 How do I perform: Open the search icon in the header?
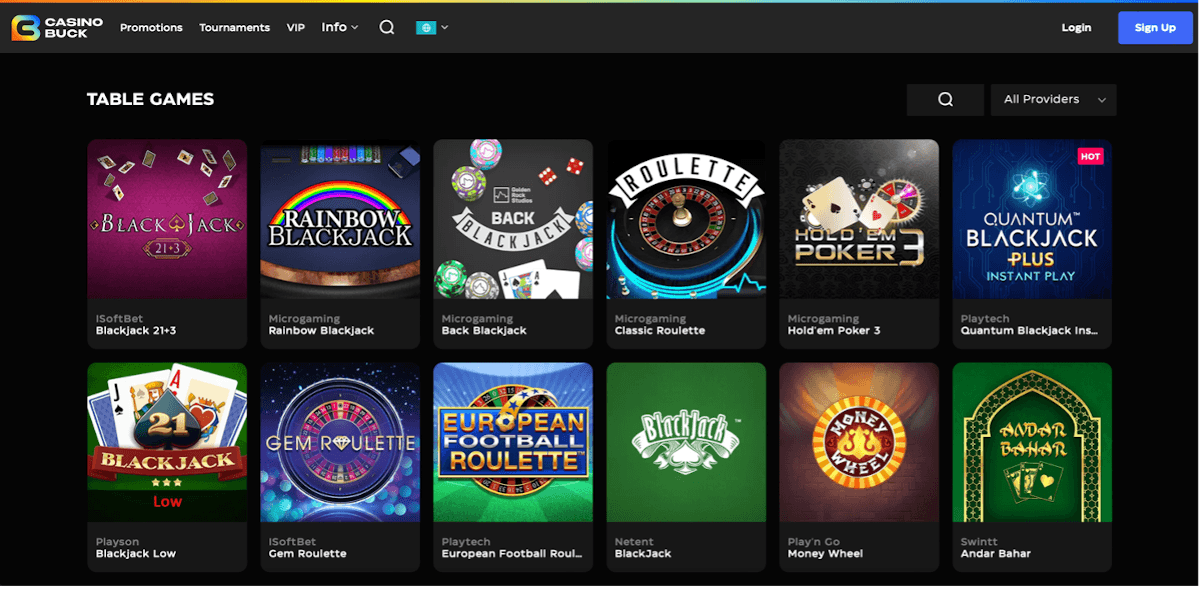pos(387,27)
